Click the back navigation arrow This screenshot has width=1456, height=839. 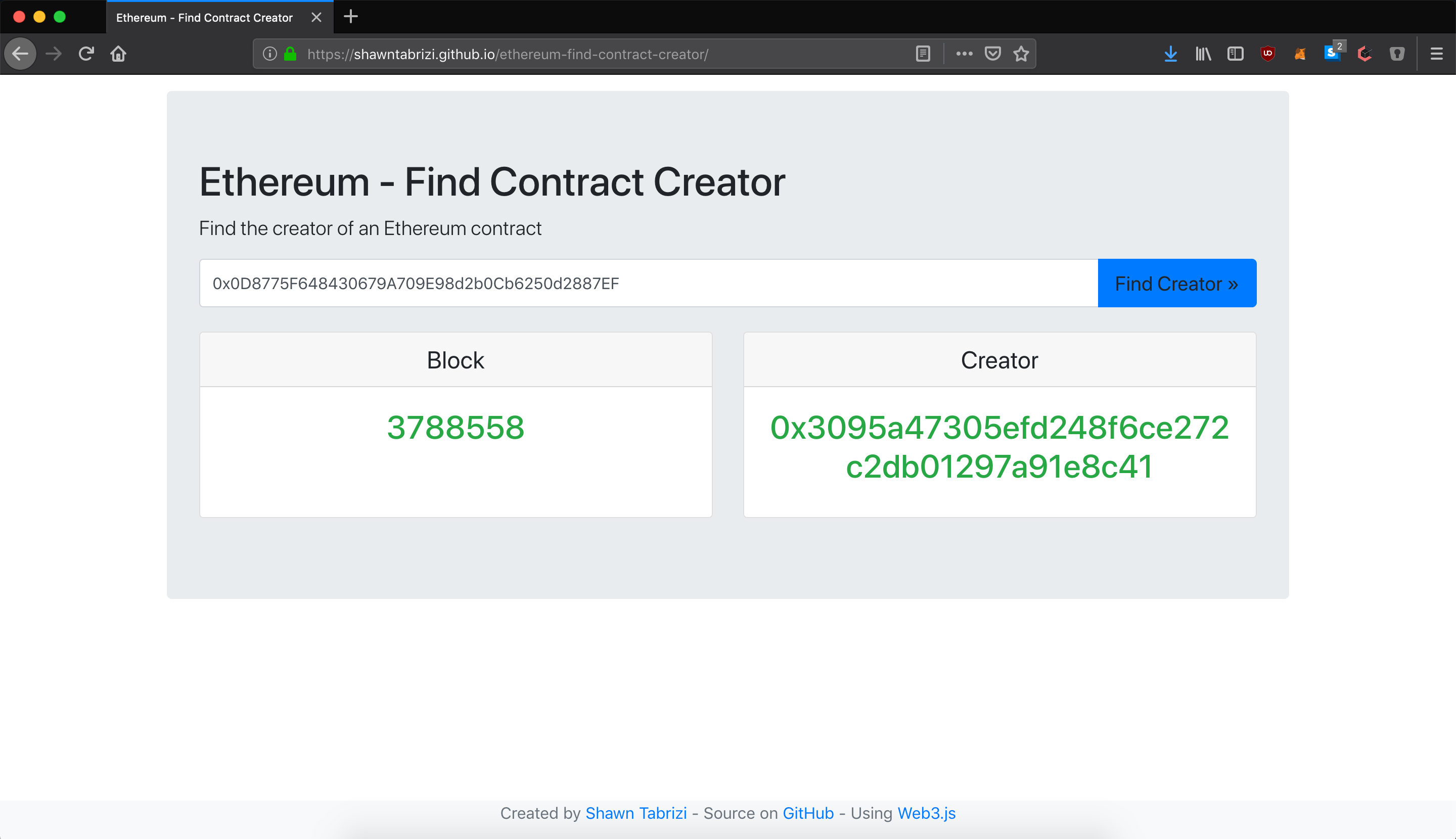click(x=20, y=54)
